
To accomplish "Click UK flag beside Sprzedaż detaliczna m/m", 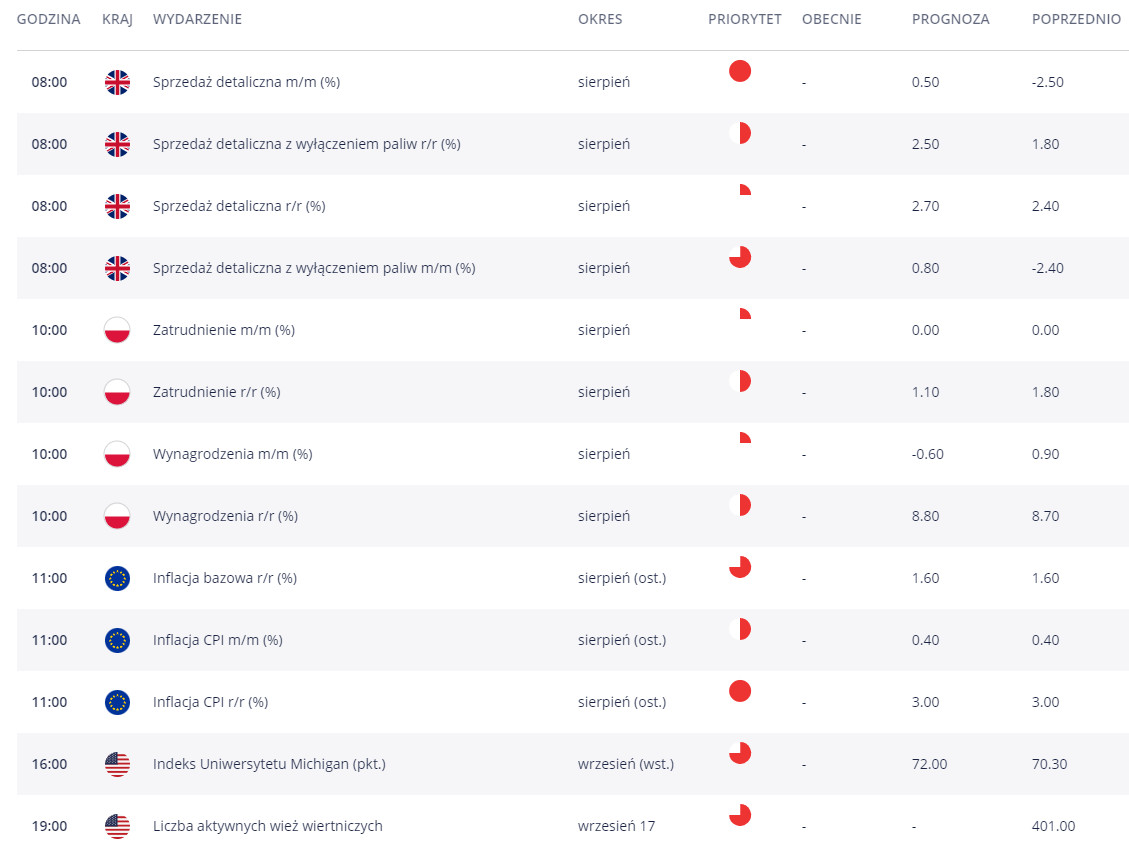I will [117, 82].
